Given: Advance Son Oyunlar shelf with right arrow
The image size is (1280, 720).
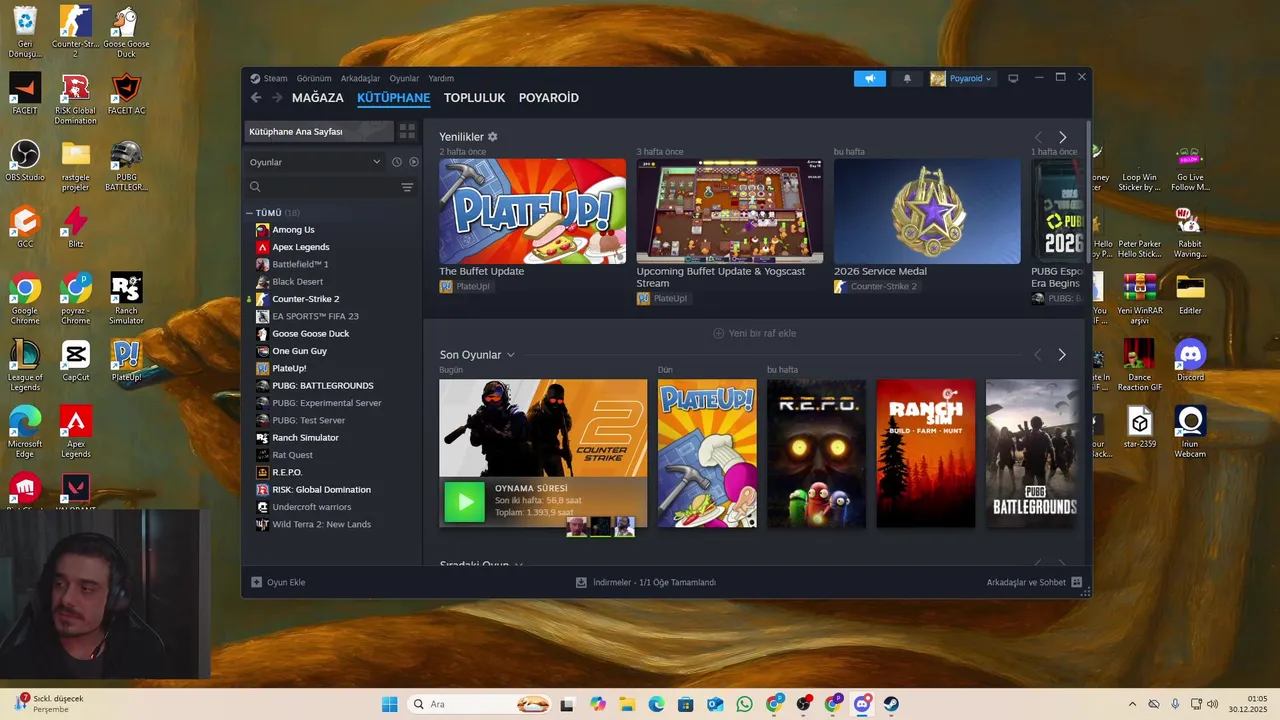Looking at the screenshot, I should [x=1062, y=355].
